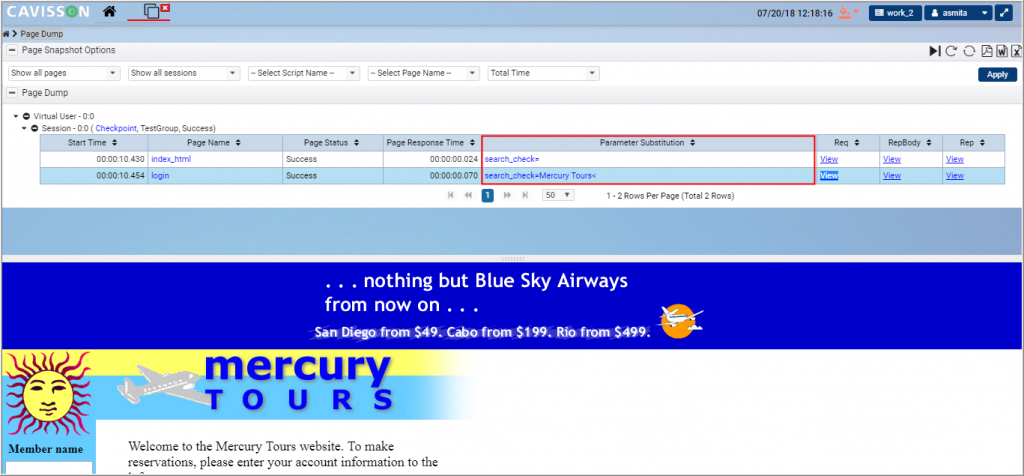Click the panel splitter handle above the preview

click(512, 259)
